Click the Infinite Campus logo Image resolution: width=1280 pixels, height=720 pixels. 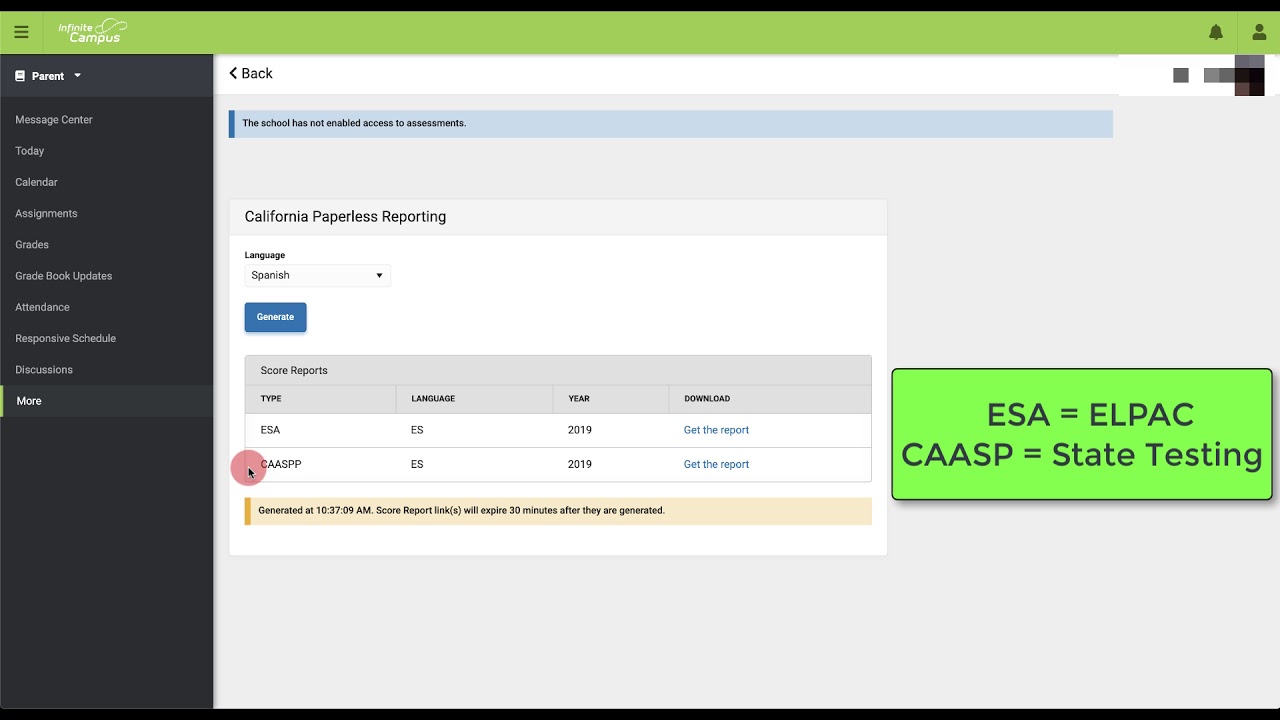coord(92,32)
